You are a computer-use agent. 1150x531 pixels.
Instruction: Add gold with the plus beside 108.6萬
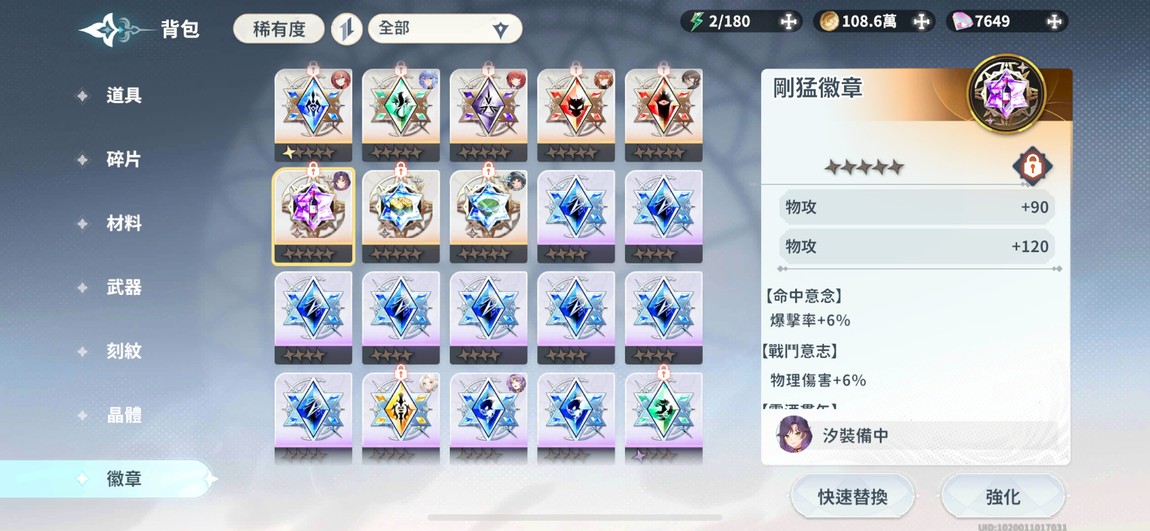point(921,21)
